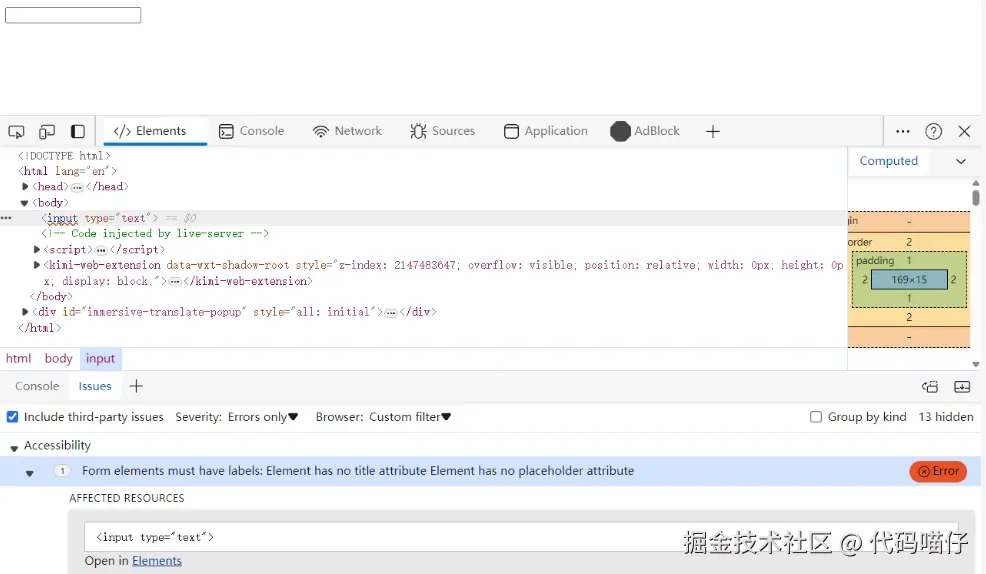Open the Severity Errors only dropdown
The width and height of the screenshot is (986, 574).
click(263, 417)
